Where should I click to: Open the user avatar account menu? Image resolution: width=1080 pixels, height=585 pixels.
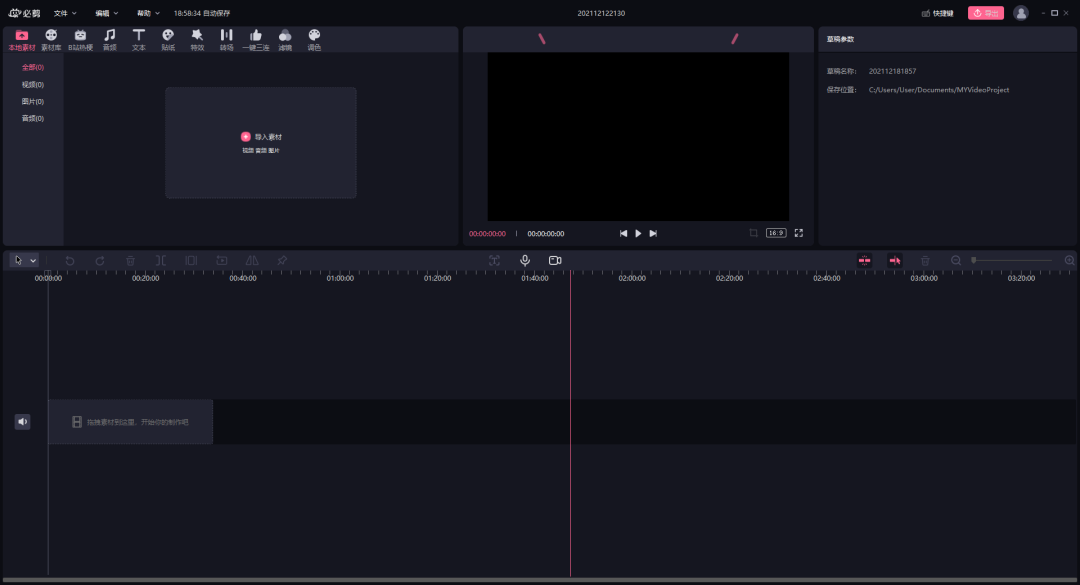coord(1021,13)
